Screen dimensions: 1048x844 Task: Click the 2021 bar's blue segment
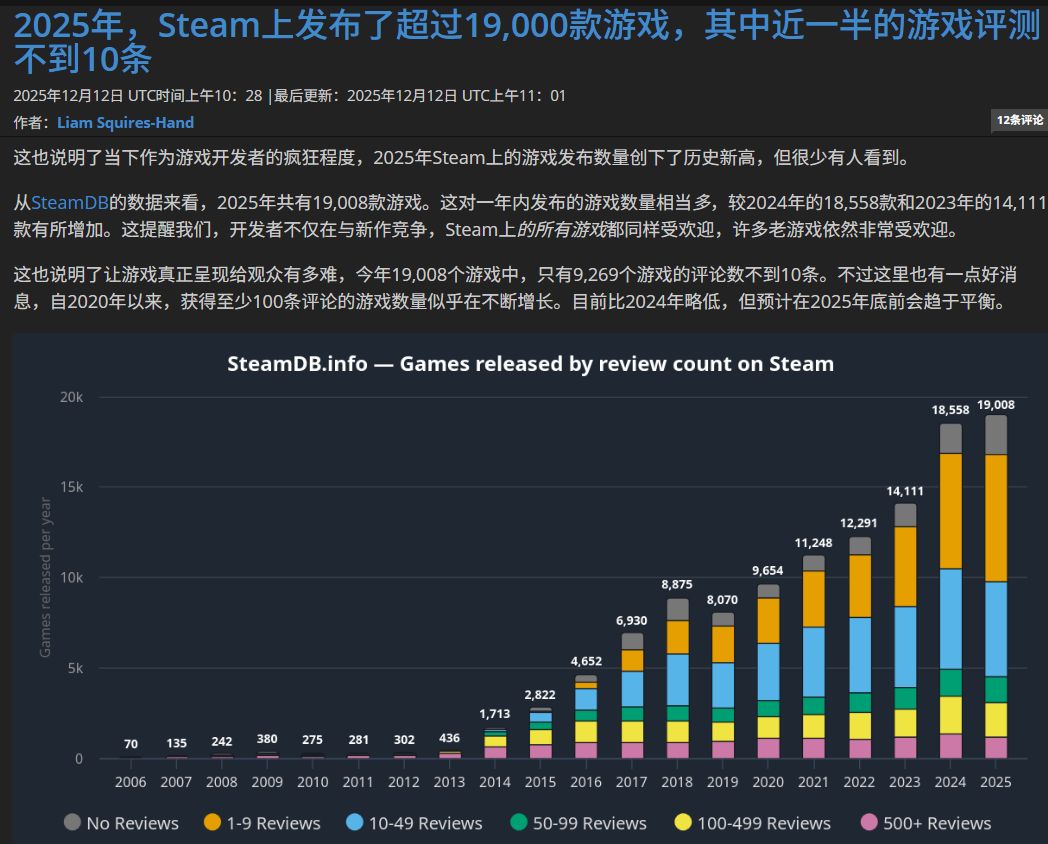tap(813, 662)
